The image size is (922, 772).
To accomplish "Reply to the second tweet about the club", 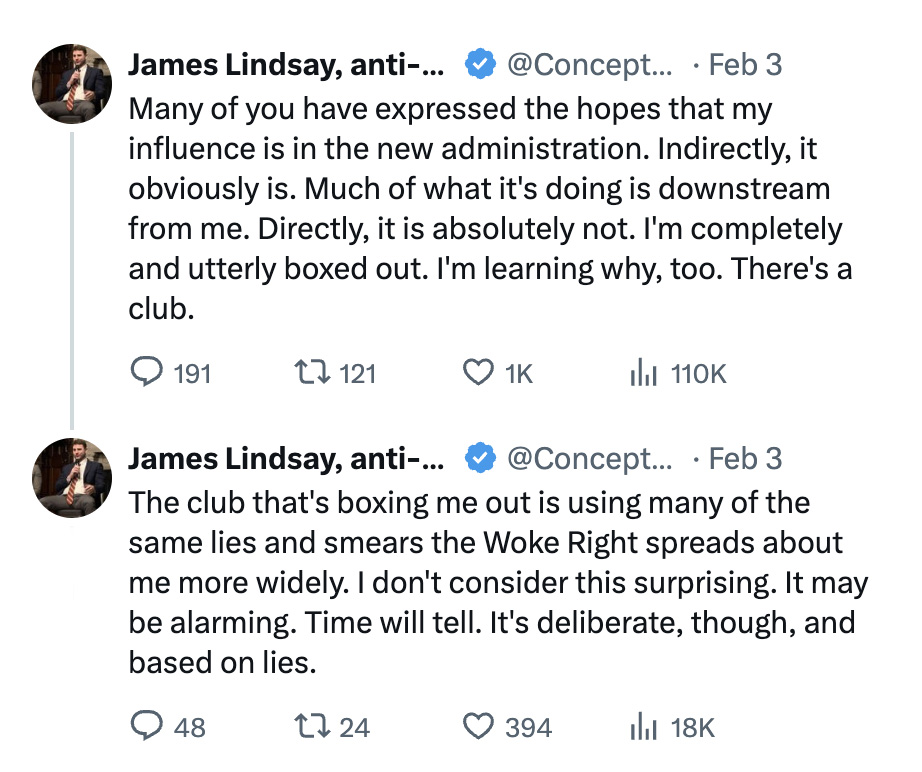I will coord(147,727).
